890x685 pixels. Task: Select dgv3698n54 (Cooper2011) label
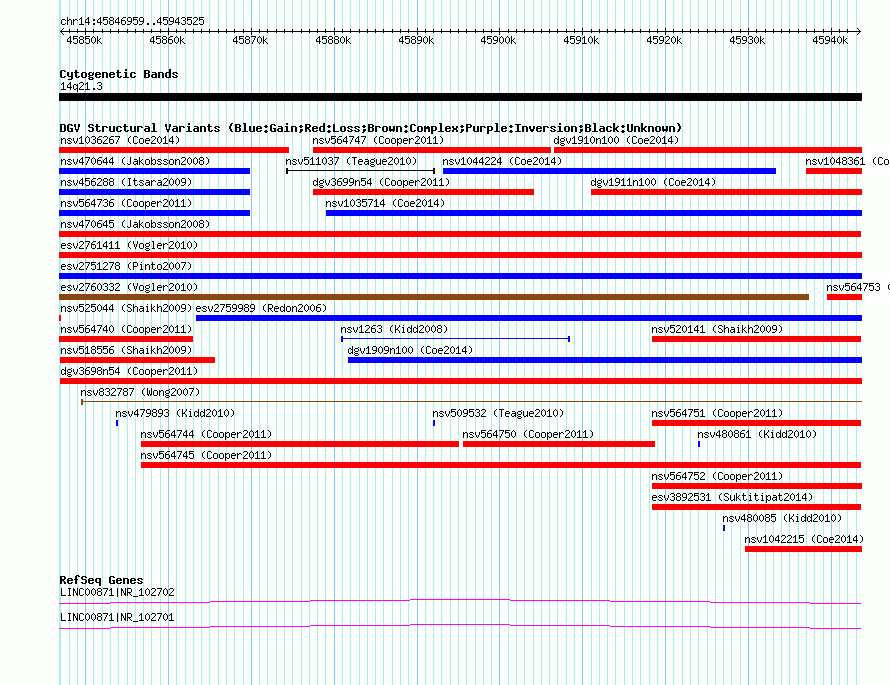pyautogui.click(x=129, y=371)
